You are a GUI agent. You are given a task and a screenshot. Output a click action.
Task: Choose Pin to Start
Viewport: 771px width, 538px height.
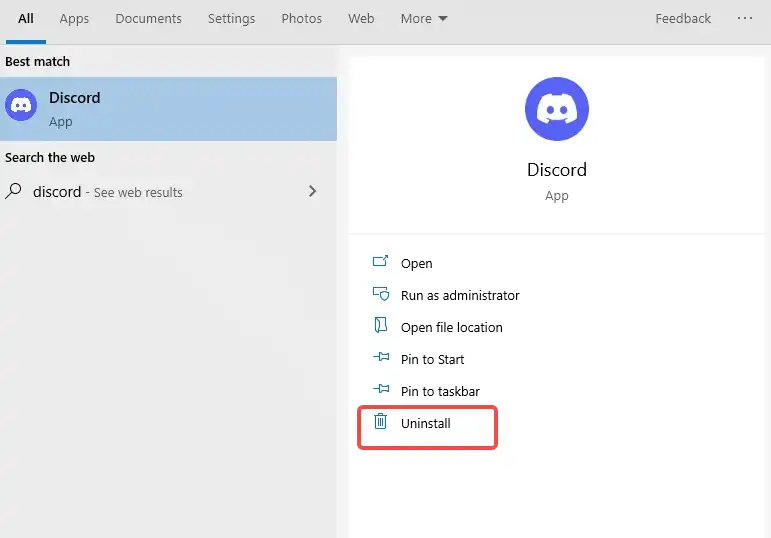coord(432,359)
